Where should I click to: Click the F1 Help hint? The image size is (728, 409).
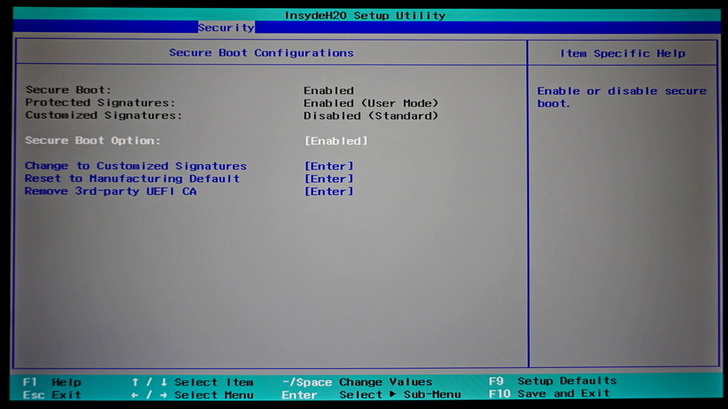click(x=52, y=382)
